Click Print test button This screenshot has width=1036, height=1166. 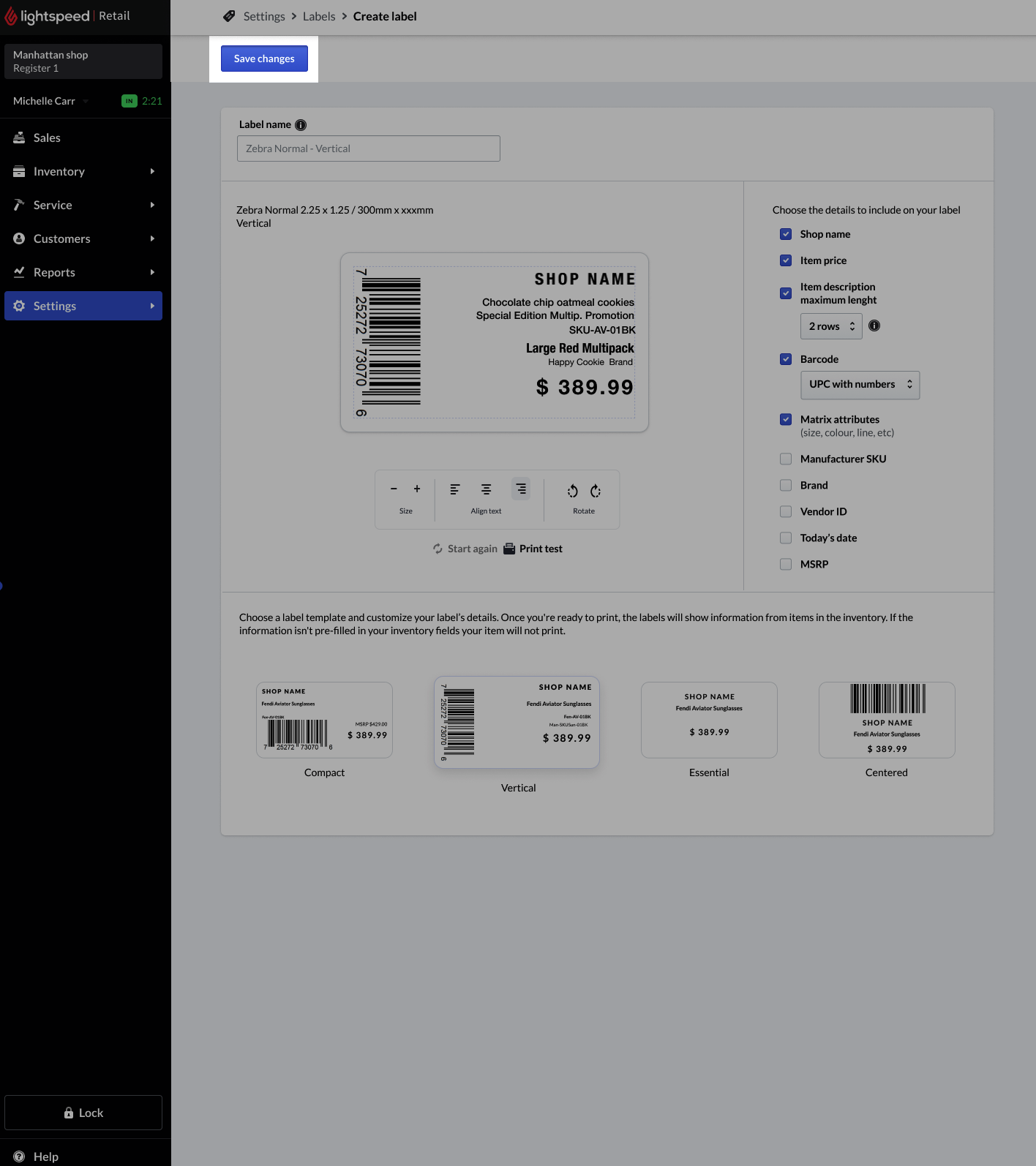533,549
